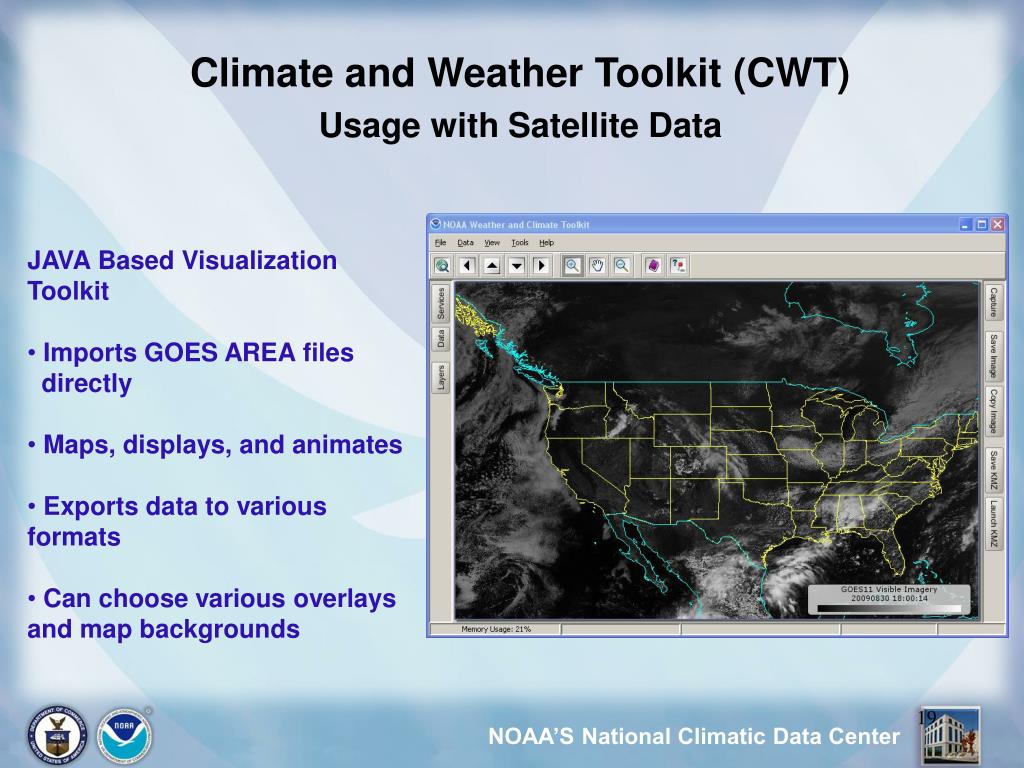Click the Exports data to various formats bullet

(x=177, y=521)
